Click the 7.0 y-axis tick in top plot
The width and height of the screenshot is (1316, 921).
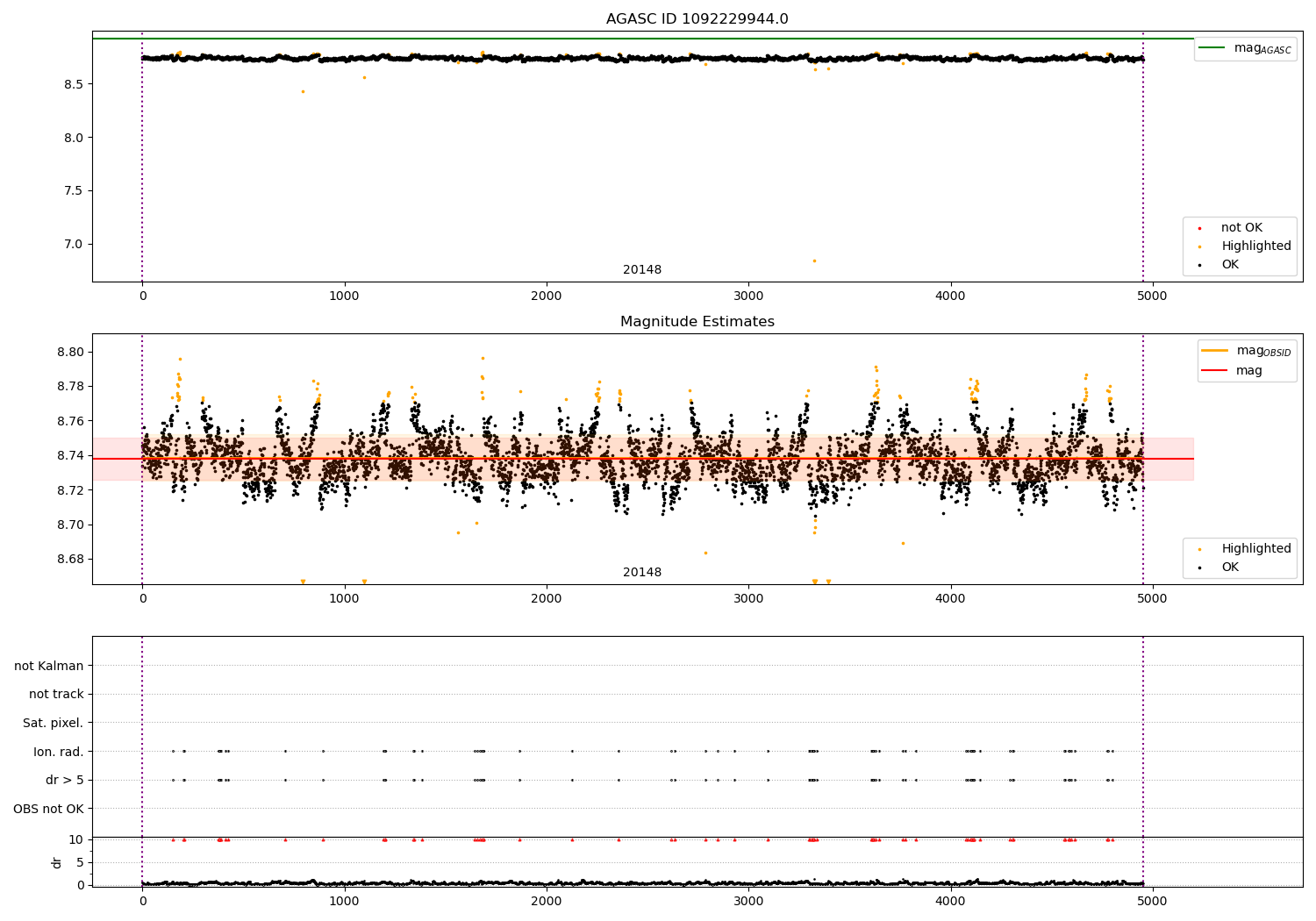[x=74, y=244]
